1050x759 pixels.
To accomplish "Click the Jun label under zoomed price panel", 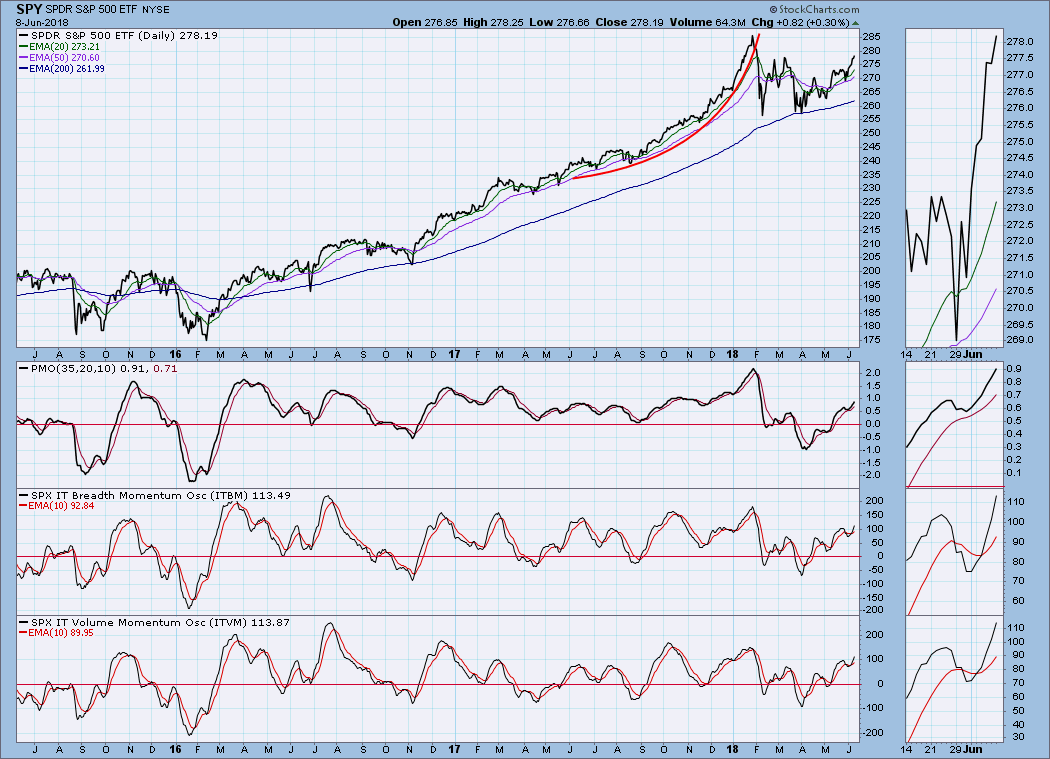I will click(973, 354).
